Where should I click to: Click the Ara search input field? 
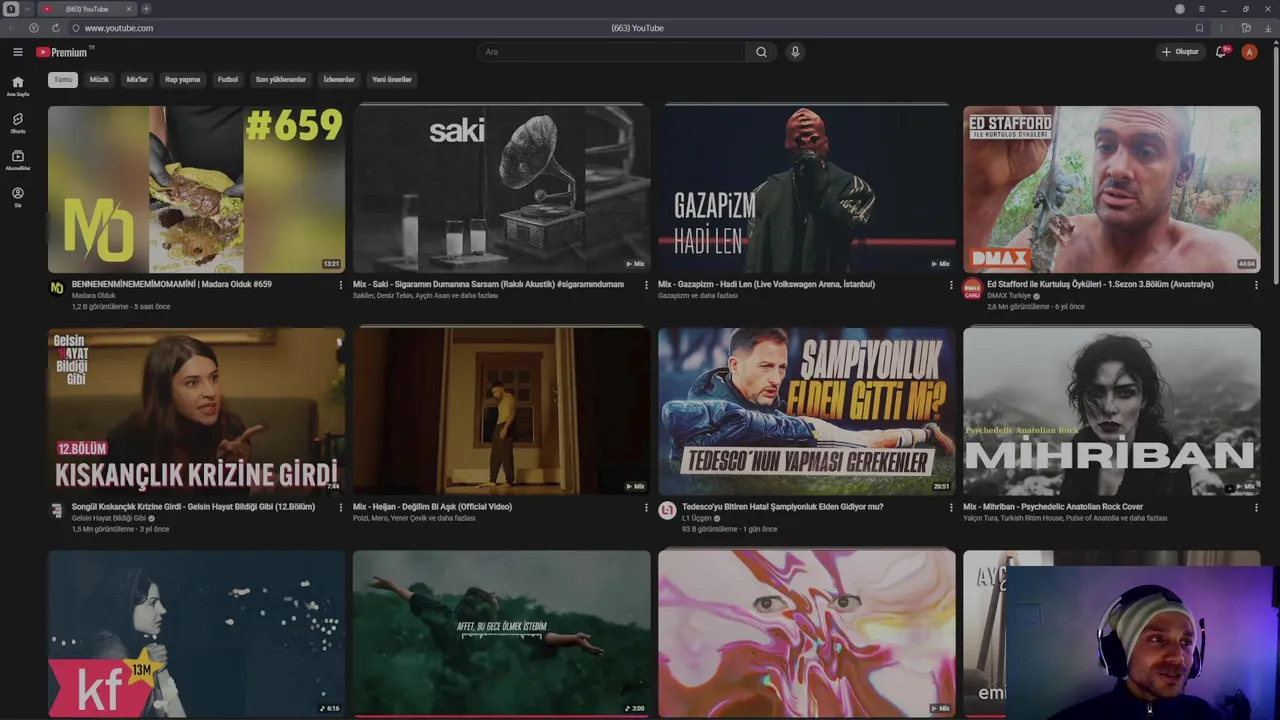point(611,52)
